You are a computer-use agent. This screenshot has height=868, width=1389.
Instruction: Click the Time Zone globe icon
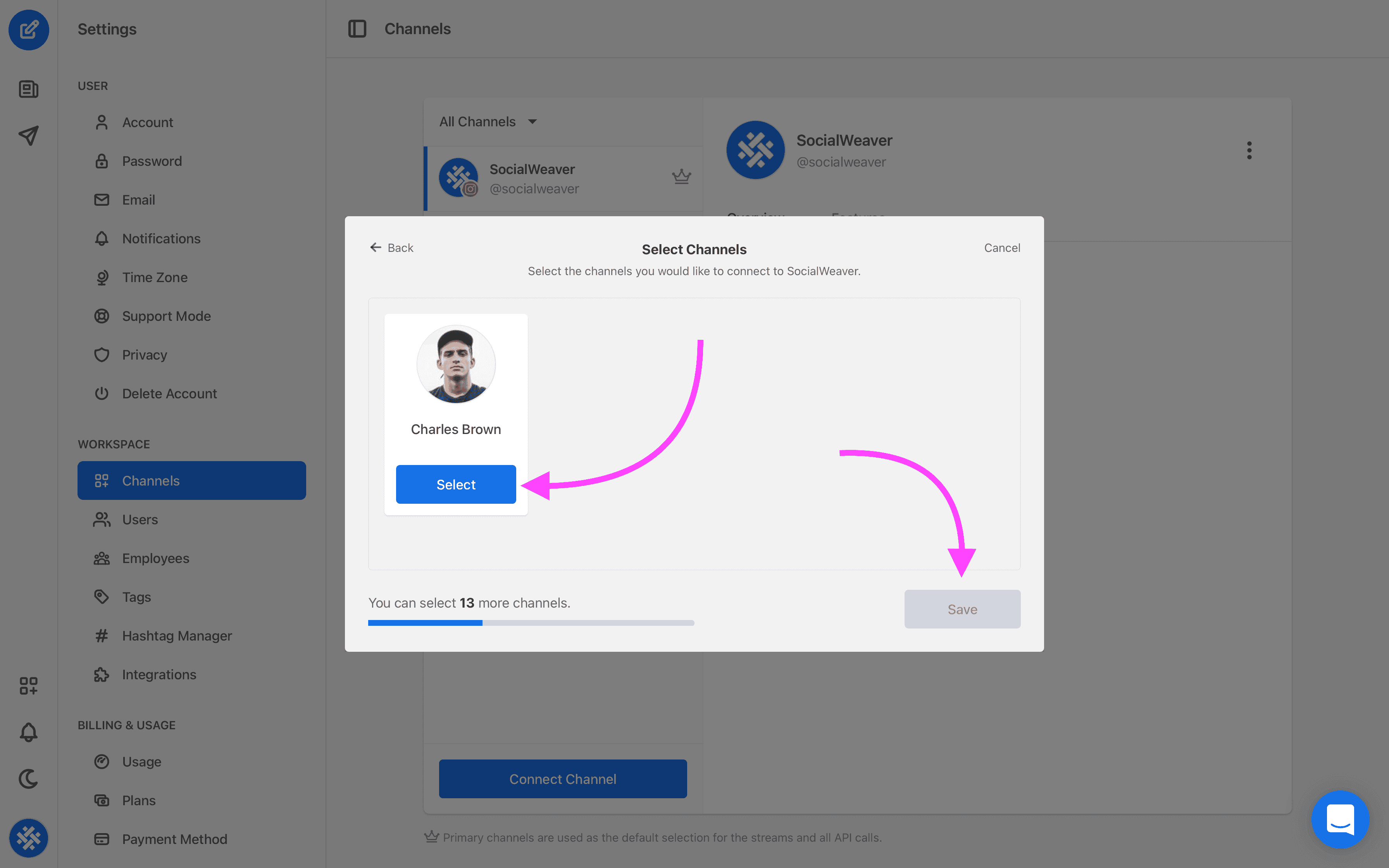pyautogui.click(x=102, y=277)
